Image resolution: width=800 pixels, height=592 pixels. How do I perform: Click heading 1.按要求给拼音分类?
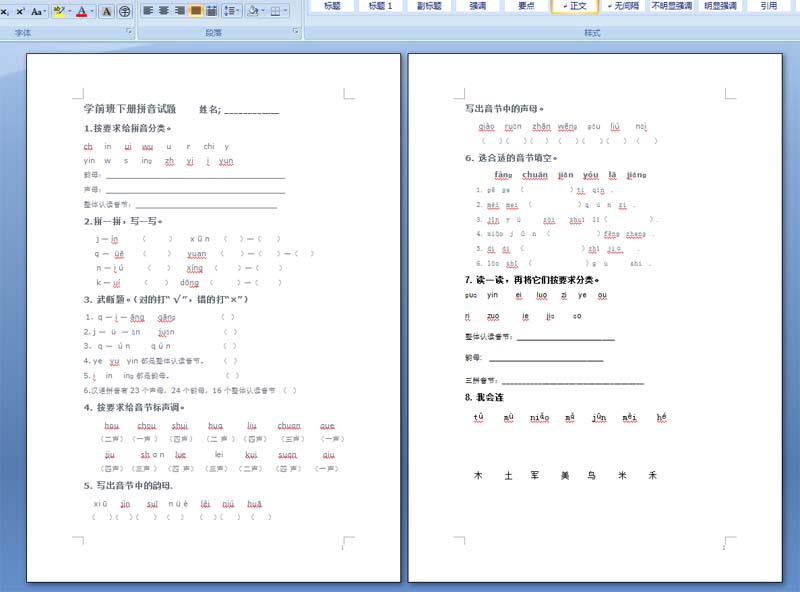(x=127, y=129)
